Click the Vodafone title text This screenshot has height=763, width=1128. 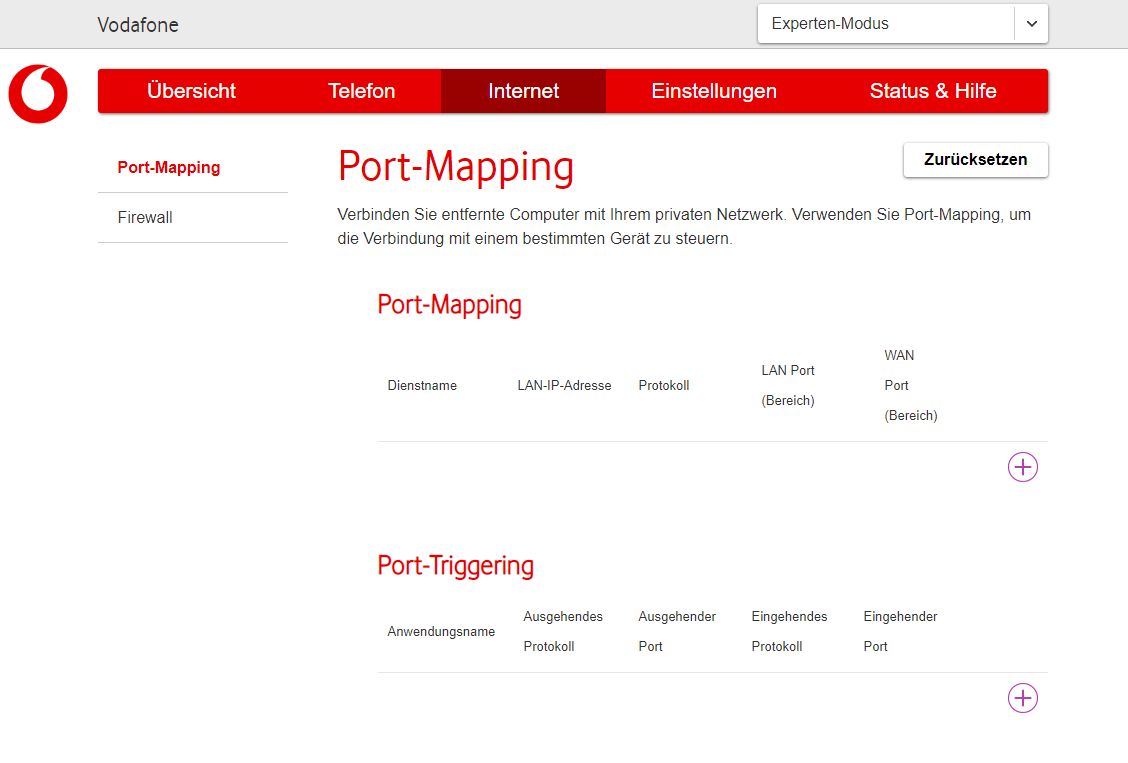[x=138, y=25]
